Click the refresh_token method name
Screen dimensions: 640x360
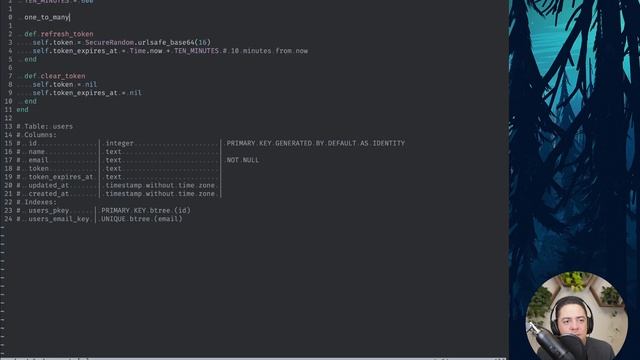pos(67,34)
